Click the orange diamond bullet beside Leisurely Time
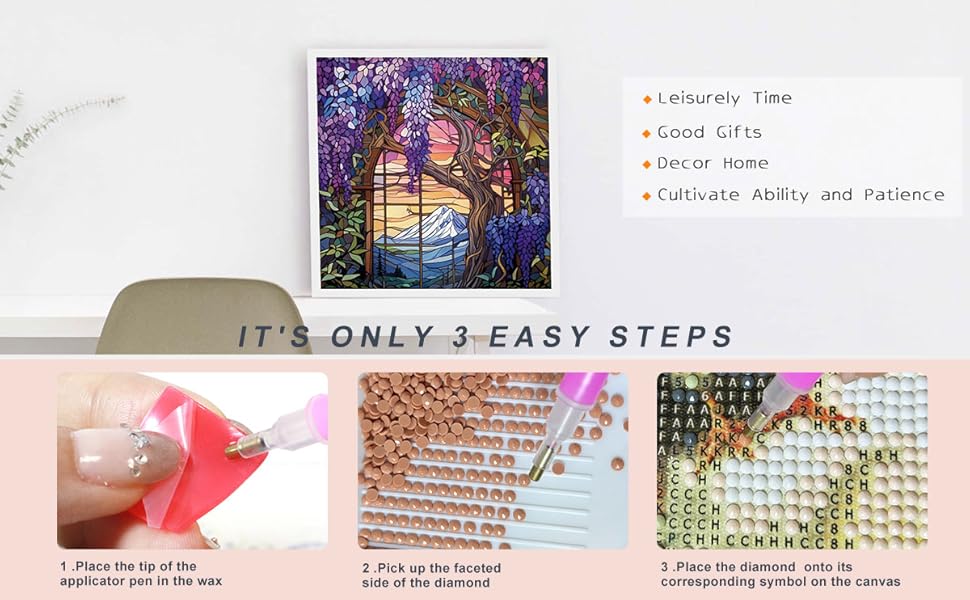This screenshot has height=600, width=970. pyautogui.click(x=647, y=99)
